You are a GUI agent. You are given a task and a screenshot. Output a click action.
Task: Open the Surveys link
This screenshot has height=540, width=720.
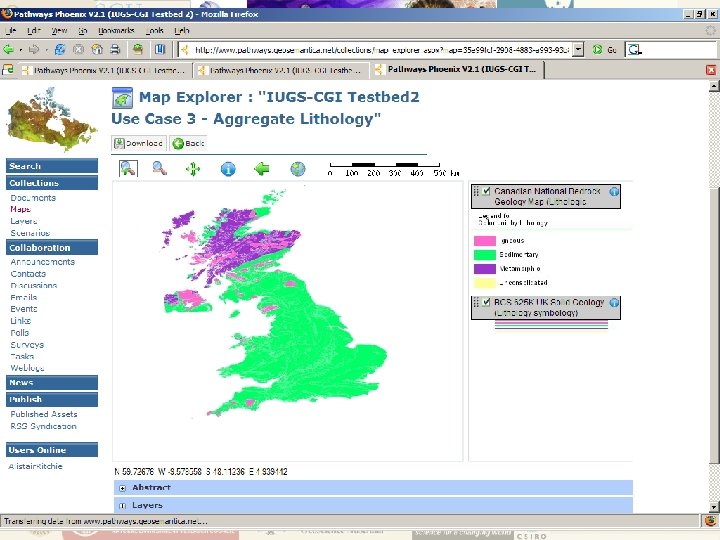point(27,344)
